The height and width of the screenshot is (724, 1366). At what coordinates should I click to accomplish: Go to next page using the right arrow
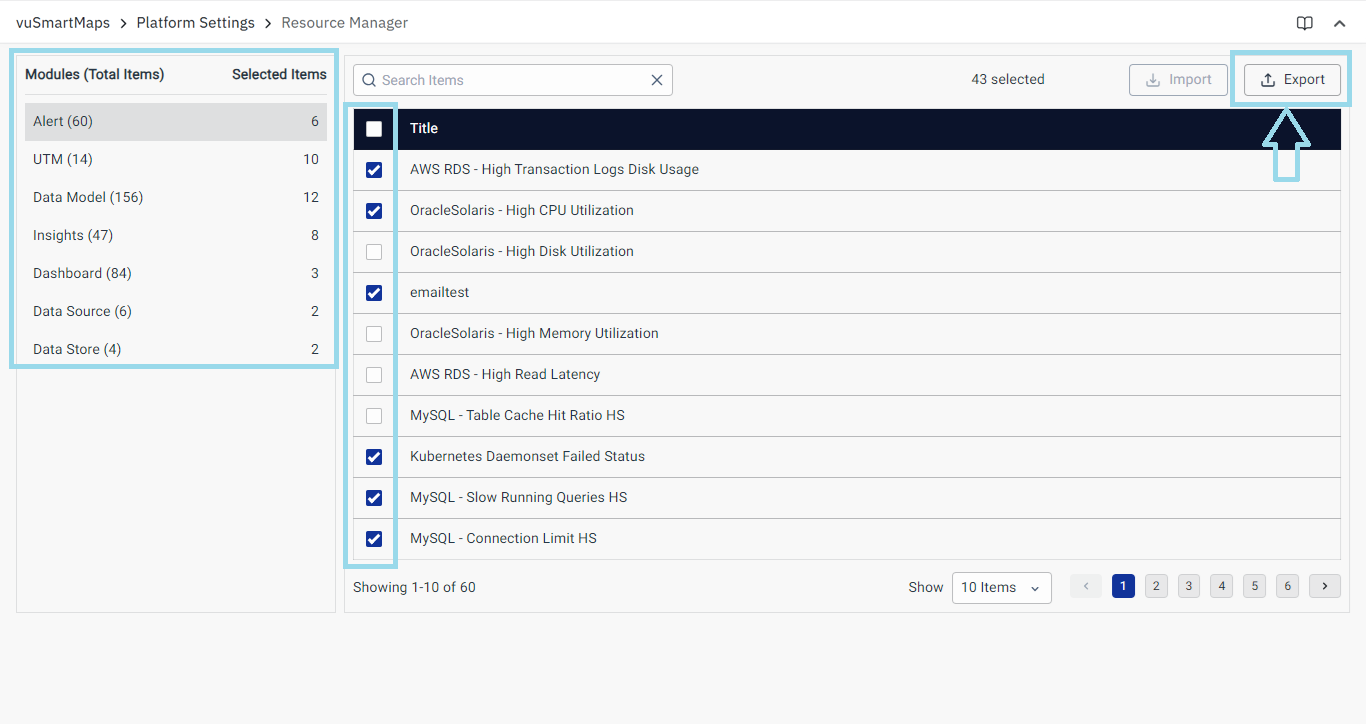click(x=1324, y=586)
